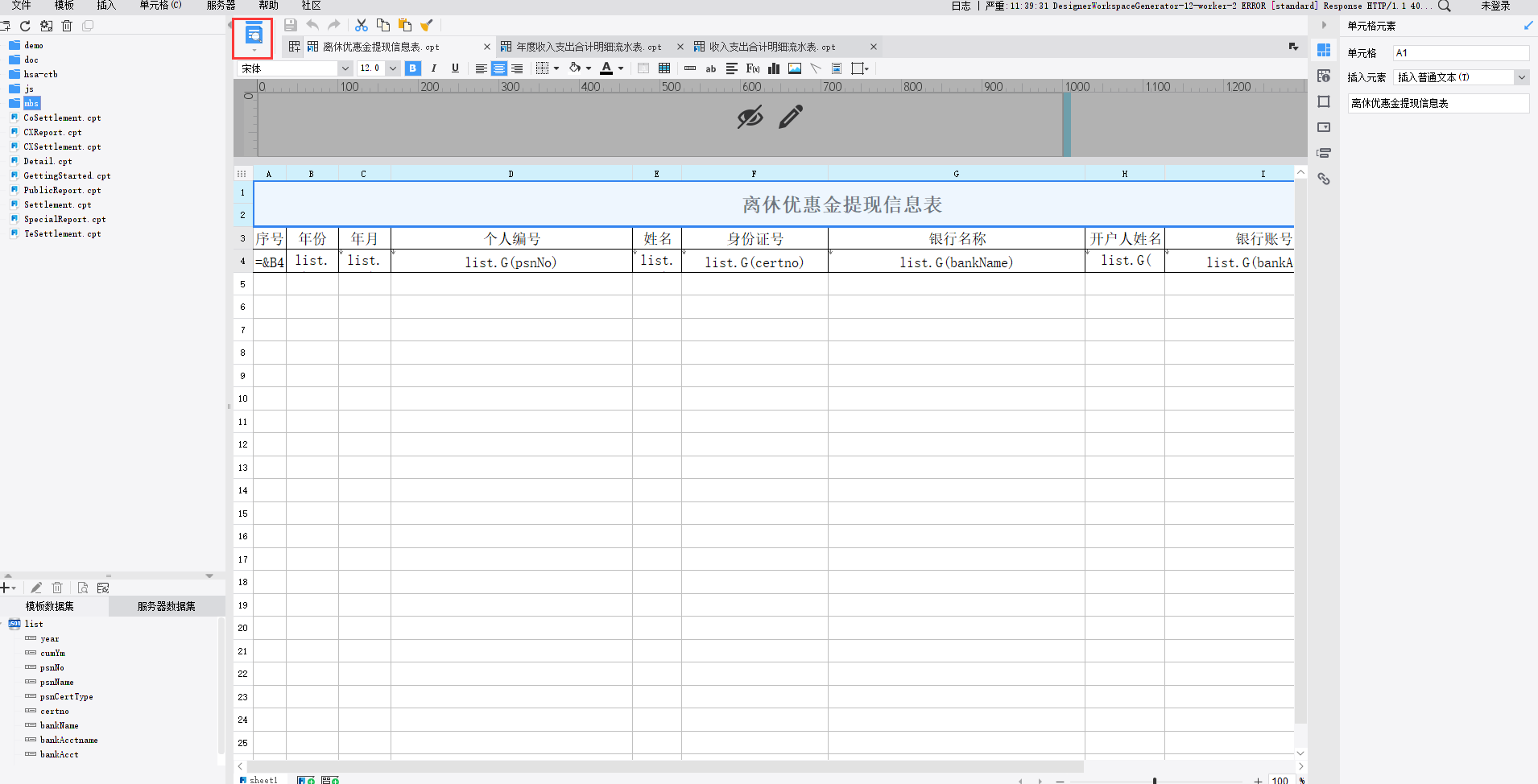Open background fill color dropdown arrow
Image resolution: width=1538 pixels, height=784 pixels.
589,68
